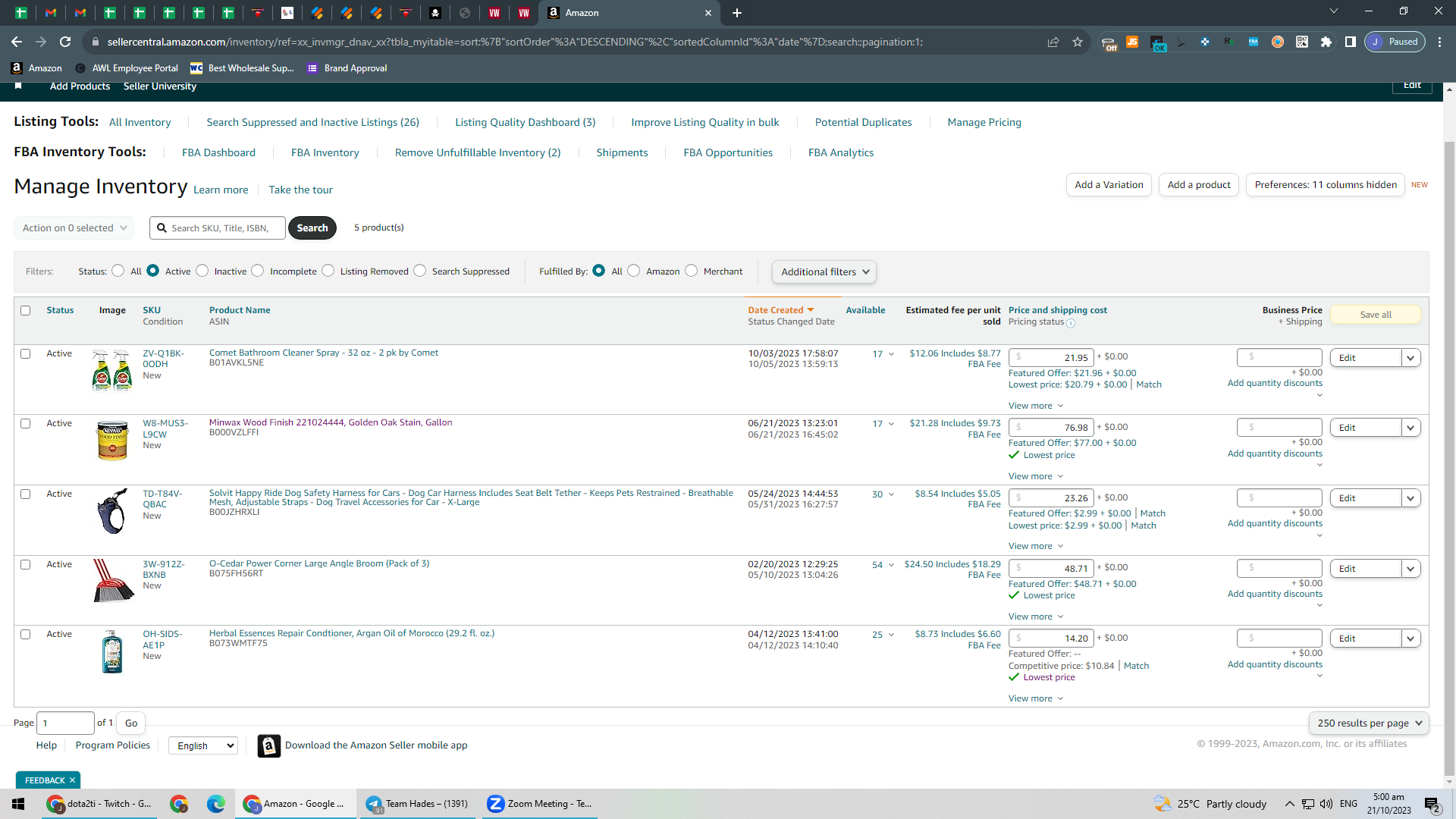Viewport: 1456px width, 819px height.
Task: Open the Comet Bathroom Cleaner product image
Action: pos(111,370)
